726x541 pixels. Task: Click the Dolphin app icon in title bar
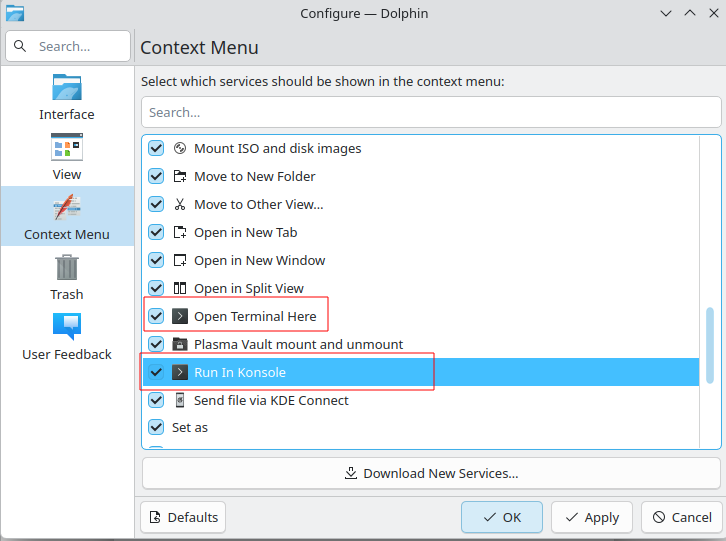click(x=15, y=13)
